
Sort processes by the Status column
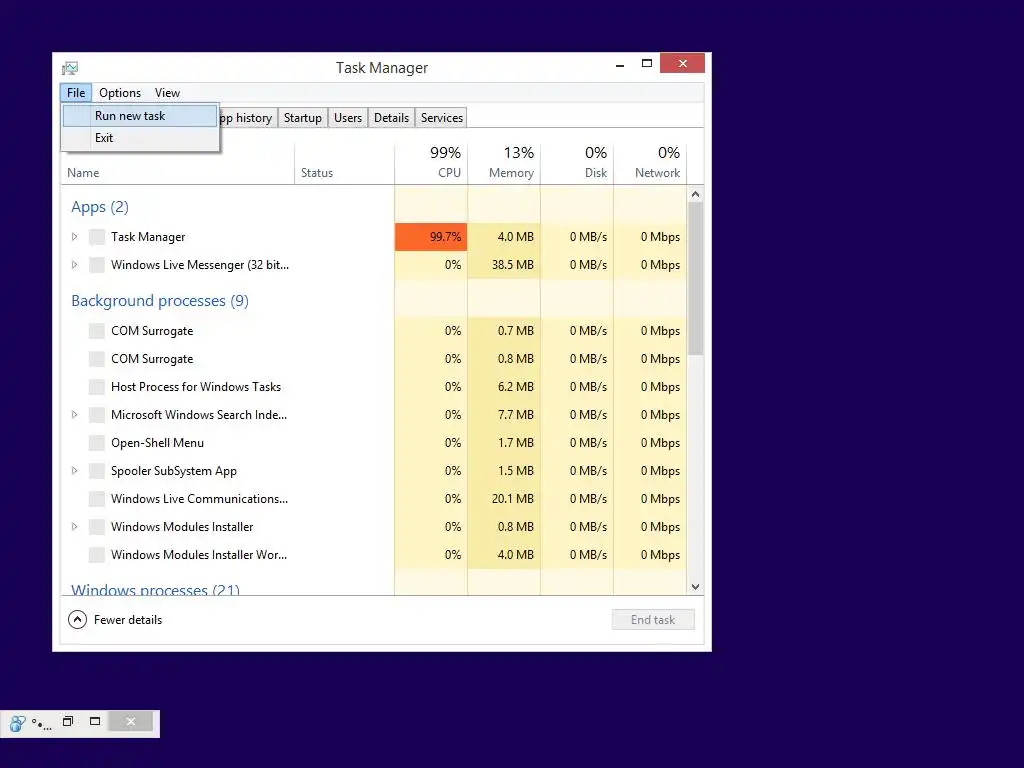tap(345, 163)
